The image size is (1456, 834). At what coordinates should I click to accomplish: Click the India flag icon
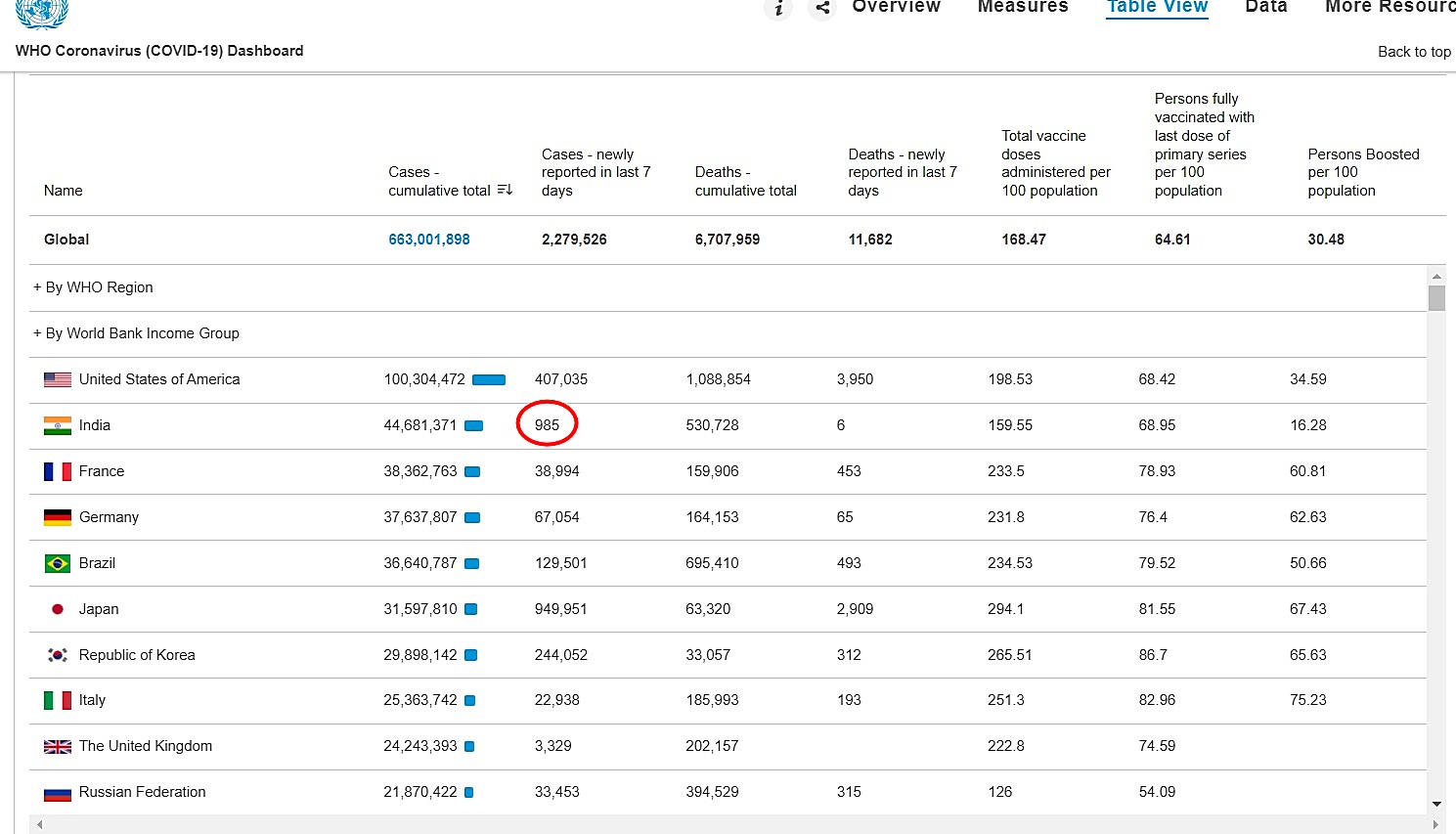(58, 425)
